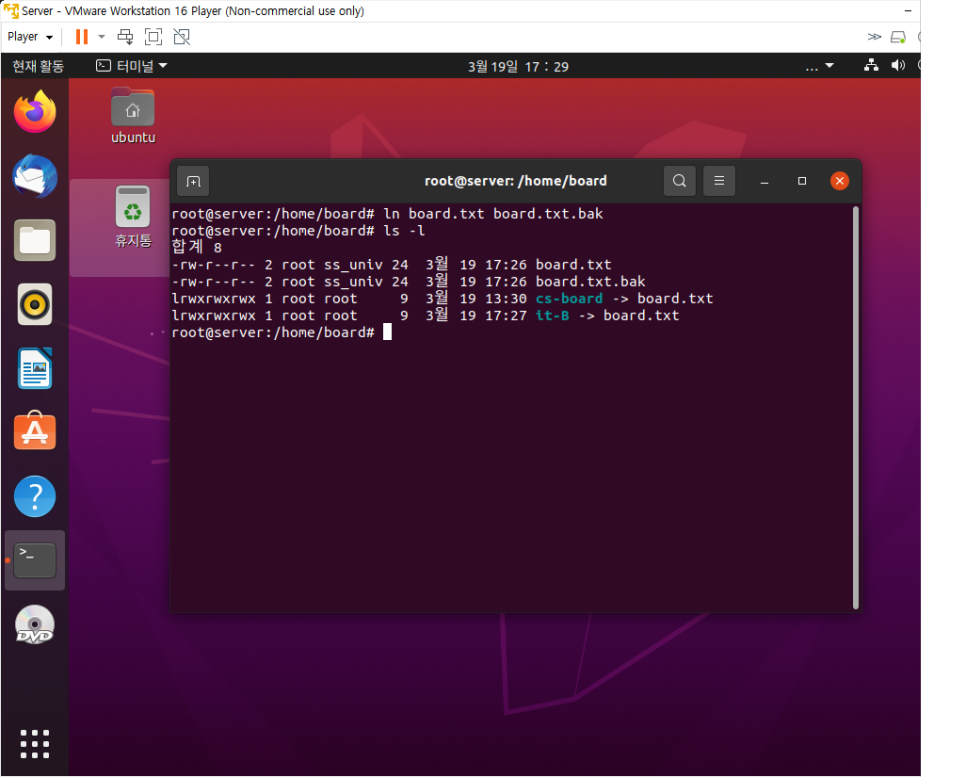Screen dimensions: 966x777
Task: Click the network status icon in top bar
Action: [x=871, y=65]
